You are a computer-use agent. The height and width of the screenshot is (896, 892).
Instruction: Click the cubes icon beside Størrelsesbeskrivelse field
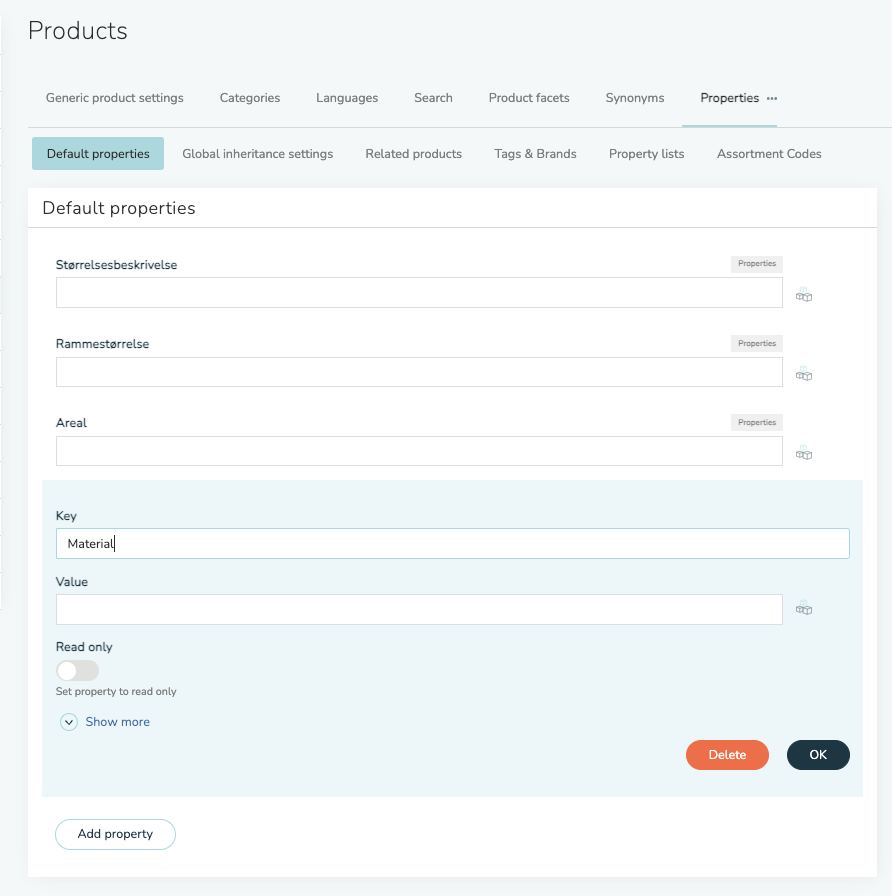803,295
